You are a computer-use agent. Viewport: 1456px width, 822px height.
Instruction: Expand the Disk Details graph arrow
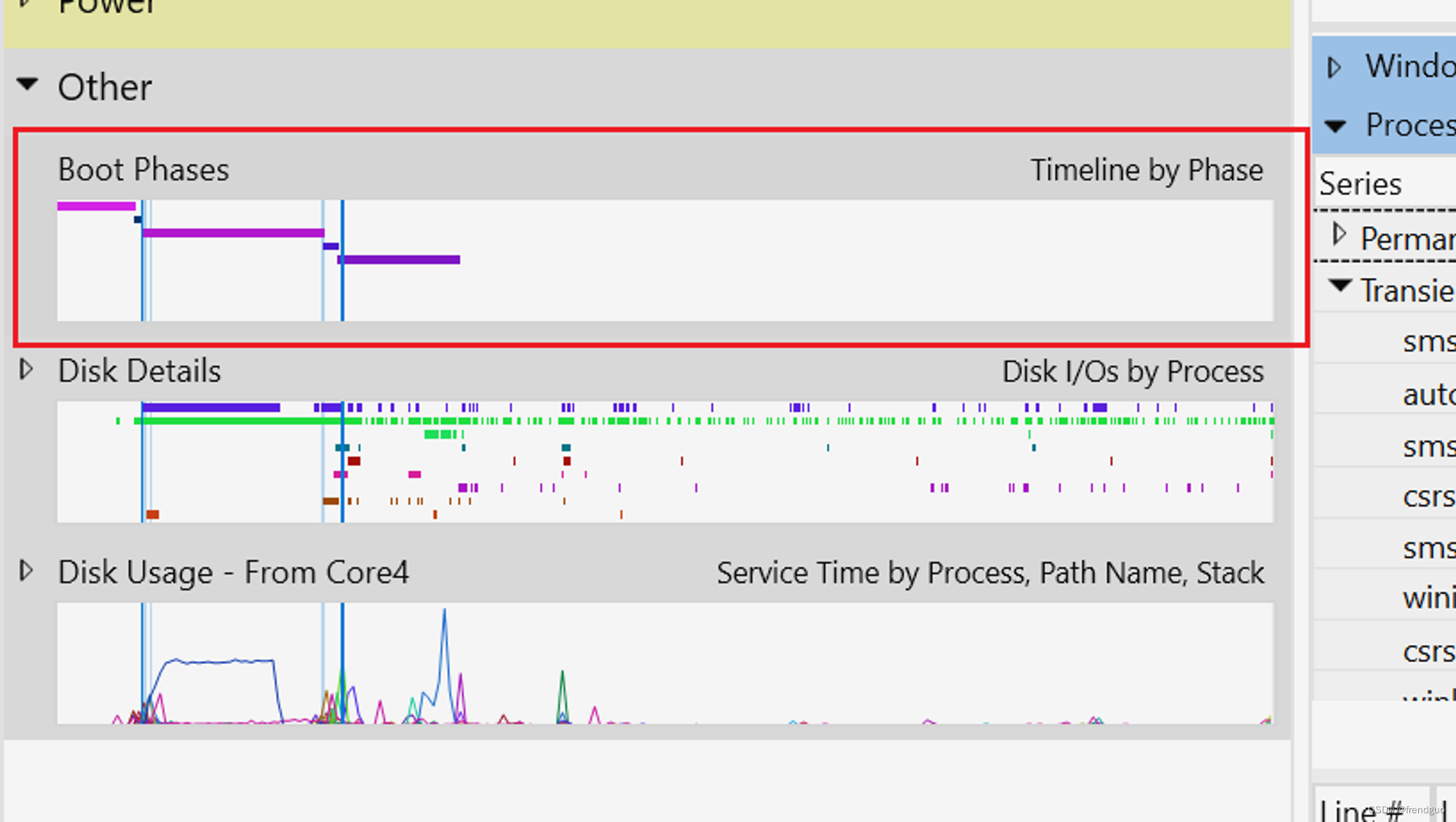coord(26,370)
